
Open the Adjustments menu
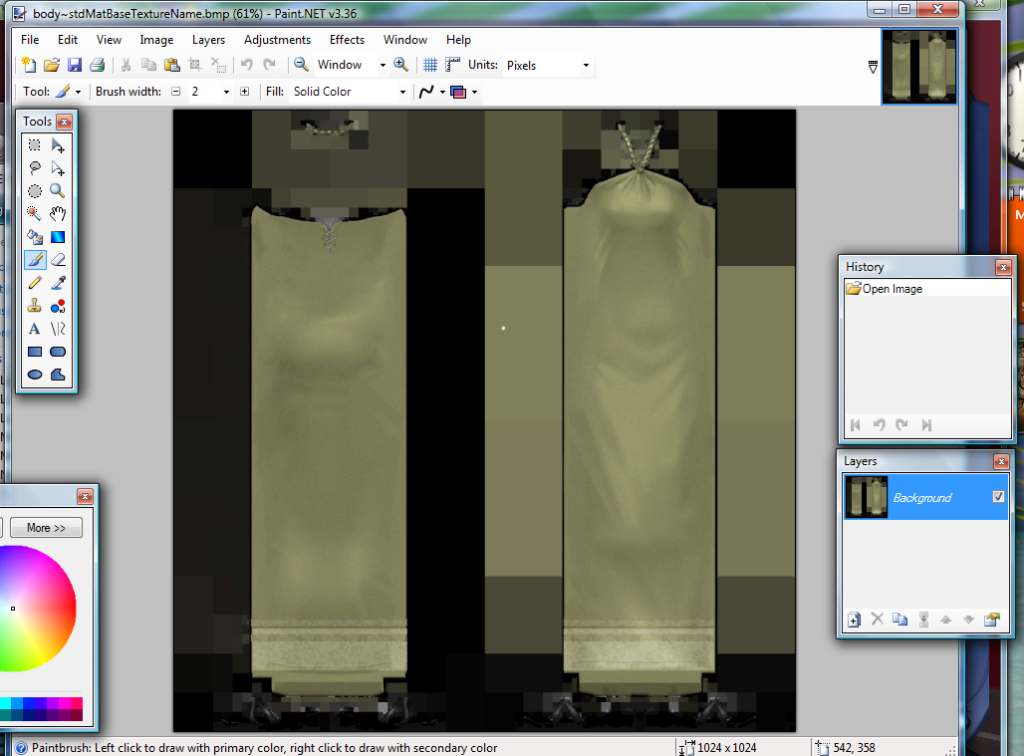coord(277,40)
